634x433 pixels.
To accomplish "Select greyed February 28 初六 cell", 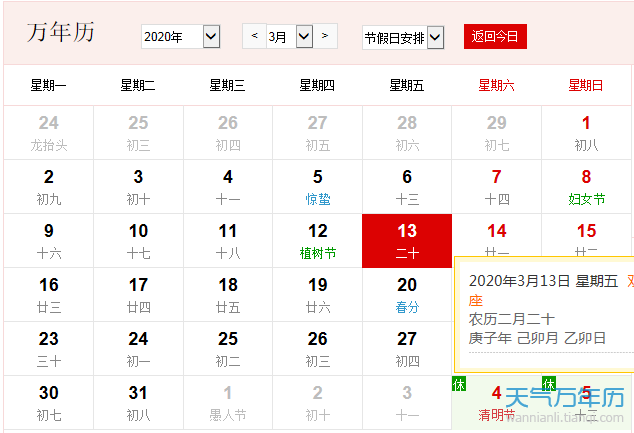I will 407,133.
